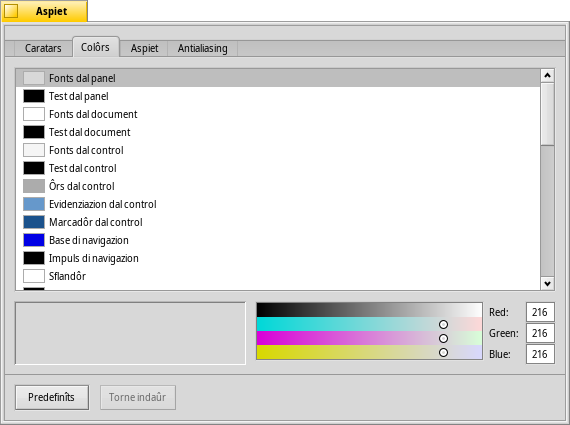Select 'Test dal panel' list row text
Screen dimensions: 570x425
click(x=79, y=96)
